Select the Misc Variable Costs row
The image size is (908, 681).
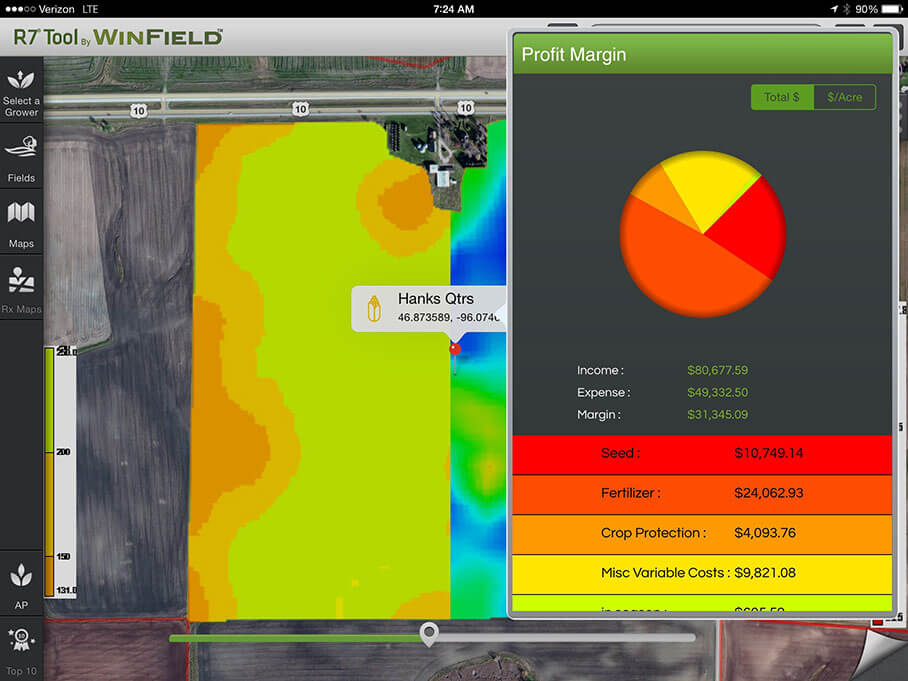[x=701, y=574]
